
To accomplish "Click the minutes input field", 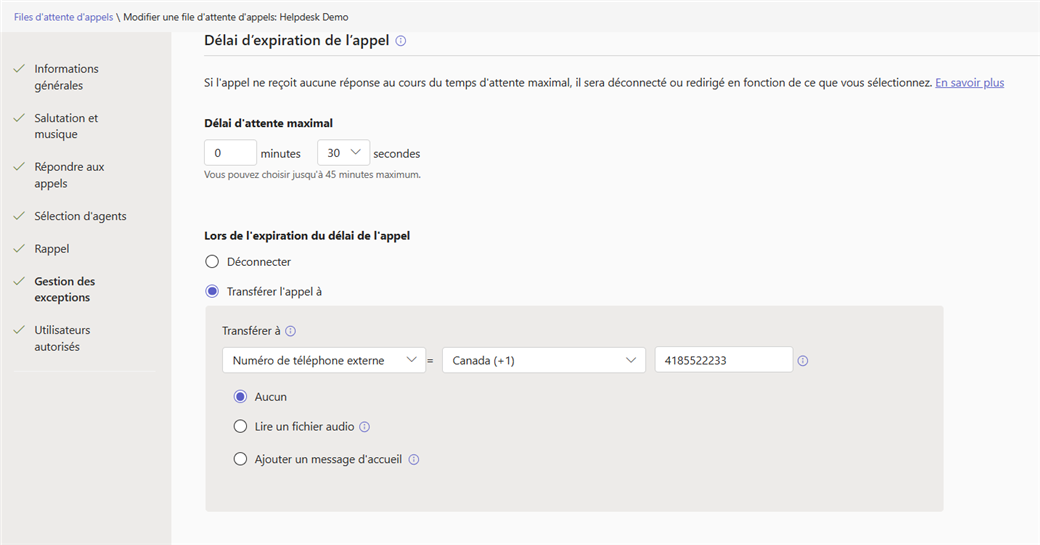I will pyautogui.click(x=230, y=152).
